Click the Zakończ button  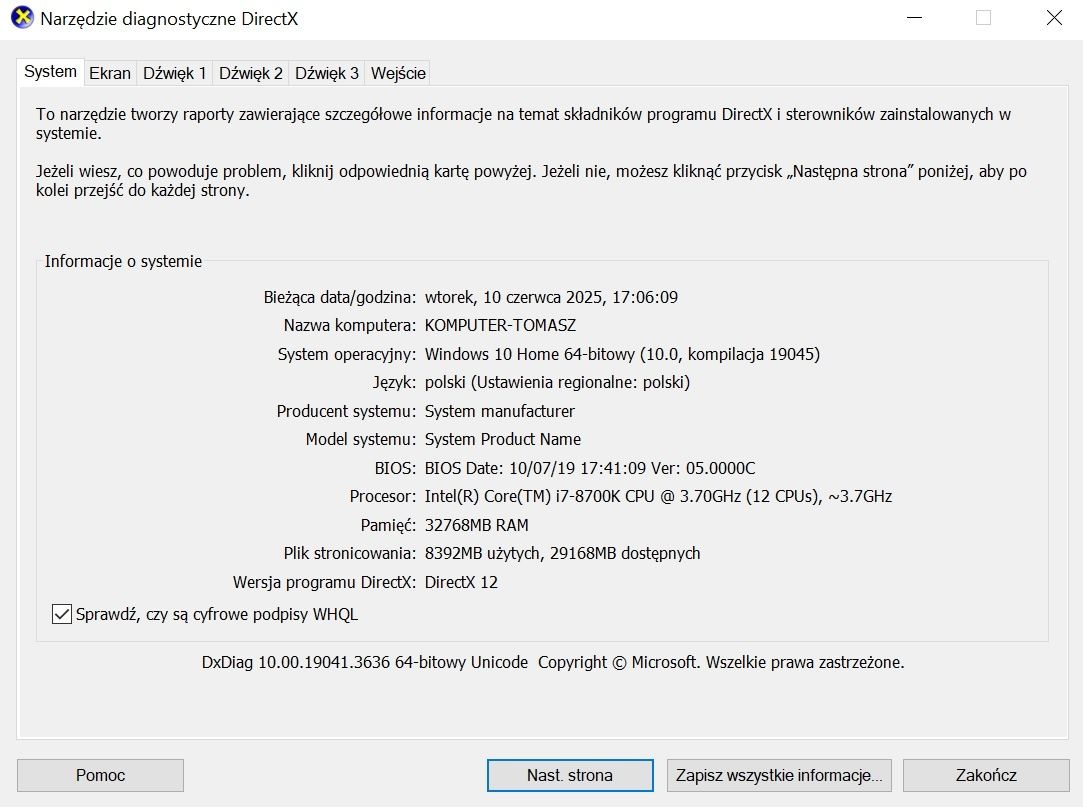986,775
